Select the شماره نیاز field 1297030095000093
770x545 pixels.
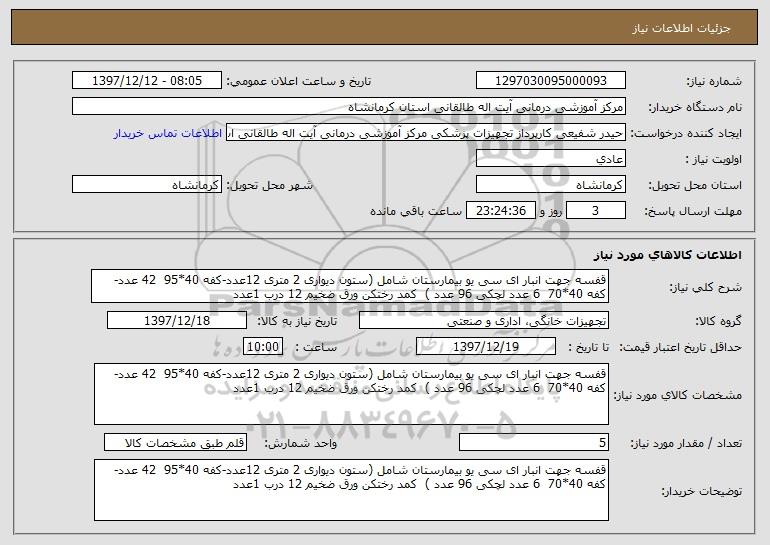point(550,80)
